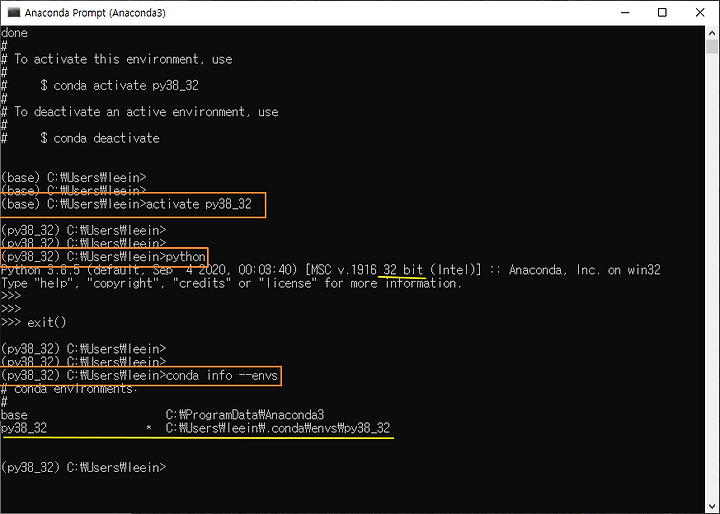Click the '>>> exit()' line
The width and height of the screenshot is (720, 514).
34,322
